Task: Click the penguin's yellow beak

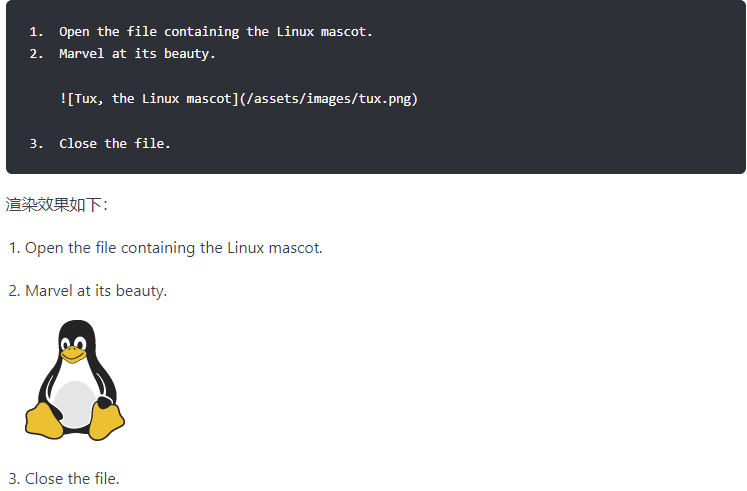Action: click(73, 353)
